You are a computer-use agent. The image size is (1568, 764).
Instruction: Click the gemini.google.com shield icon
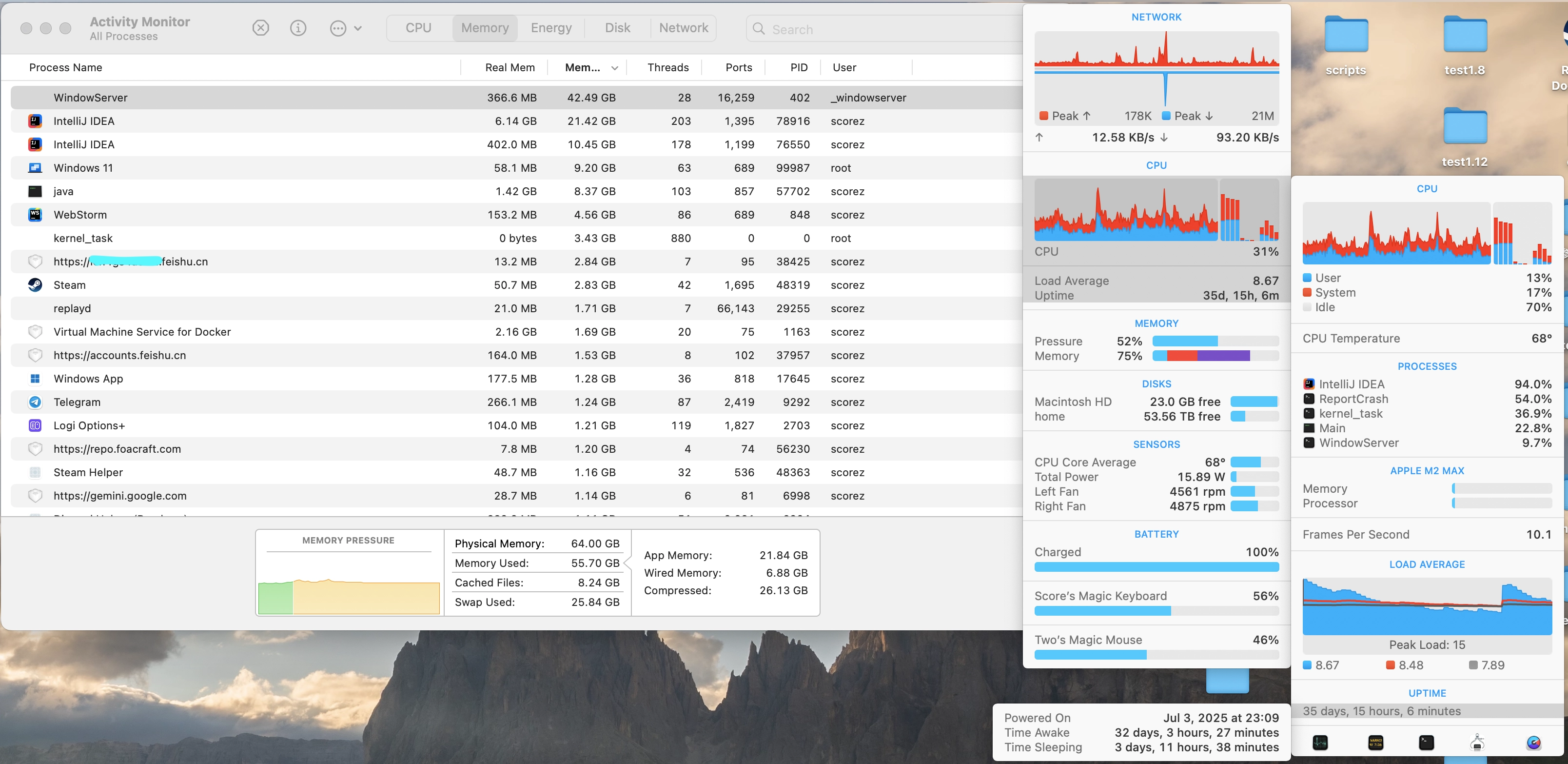click(35, 496)
